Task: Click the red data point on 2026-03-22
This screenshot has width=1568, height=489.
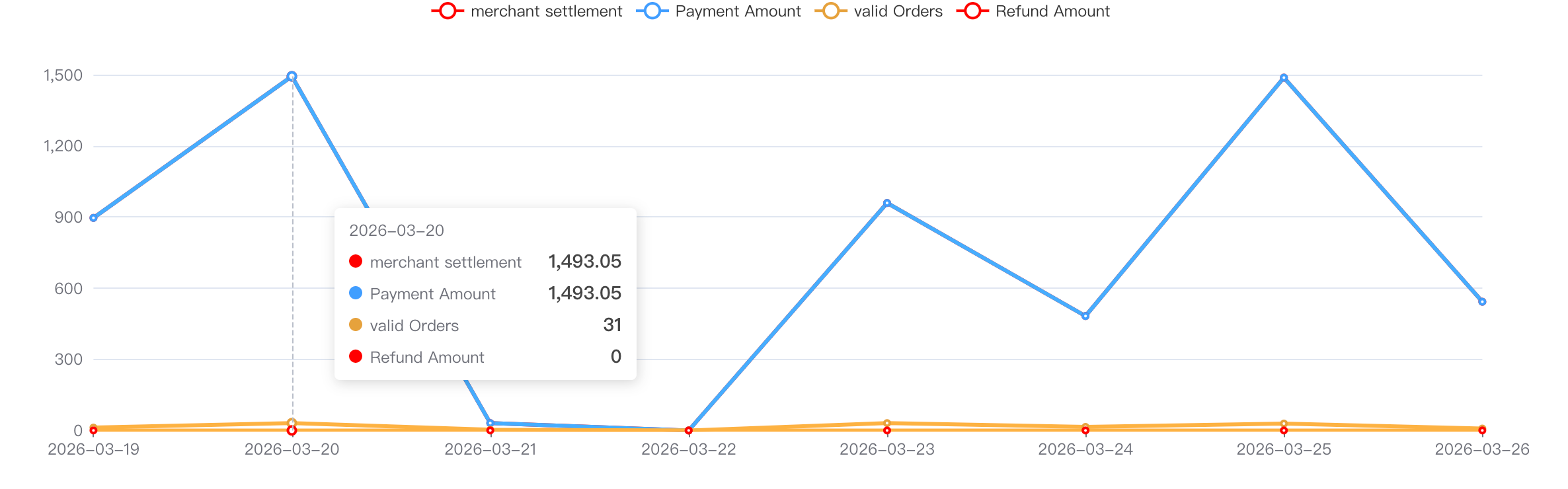Action: pyautogui.click(x=689, y=431)
